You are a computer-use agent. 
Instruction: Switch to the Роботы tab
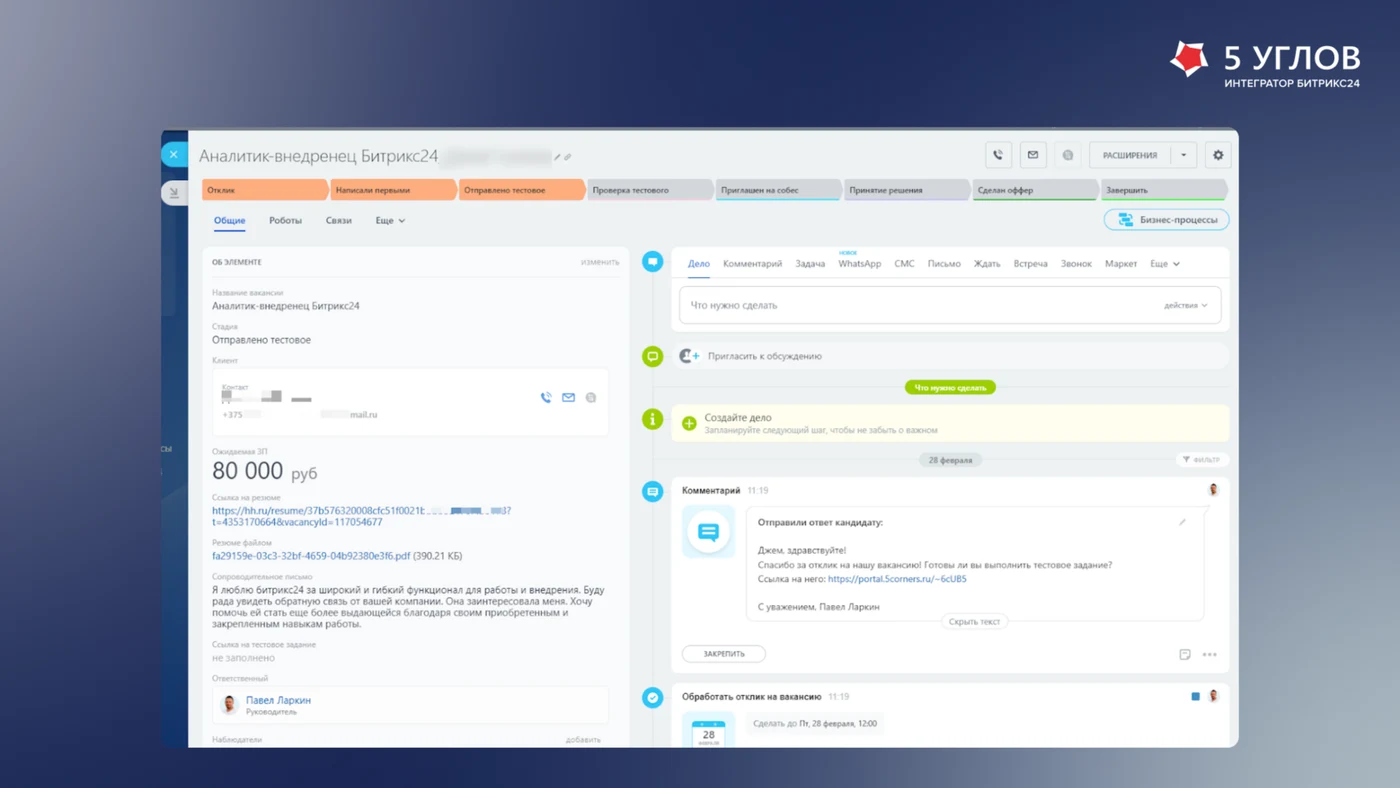[285, 220]
